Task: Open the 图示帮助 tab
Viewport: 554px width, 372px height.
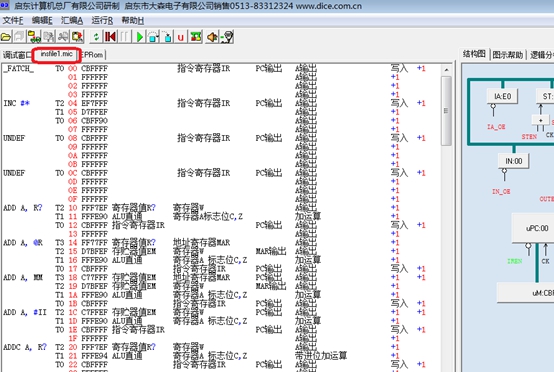Action: (508, 55)
